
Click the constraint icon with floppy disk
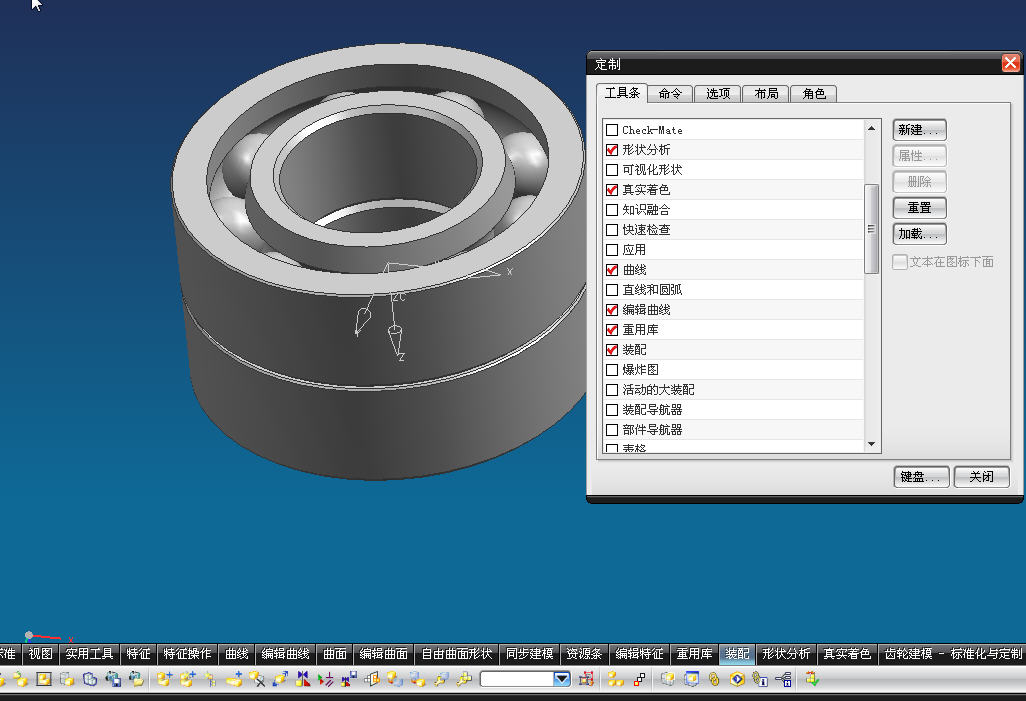coord(349,679)
